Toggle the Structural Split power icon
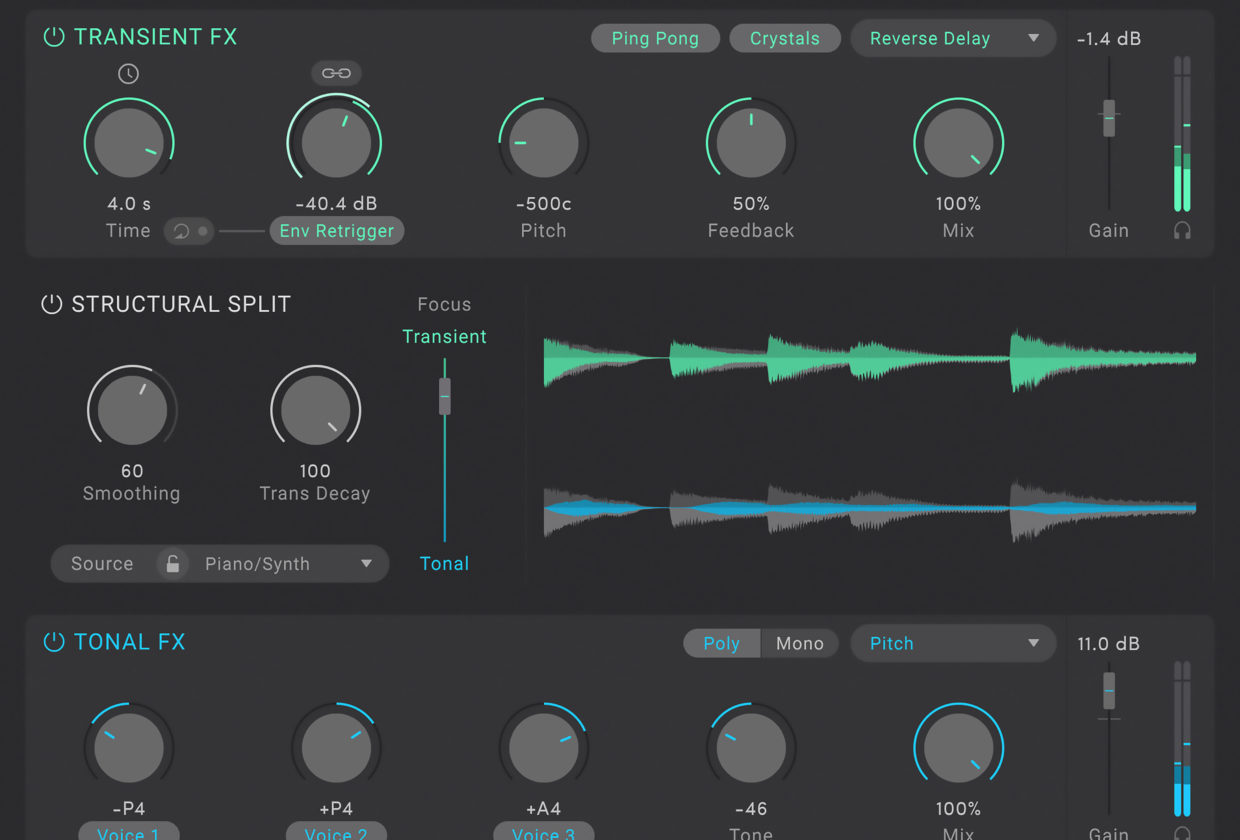The width and height of the screenshot is (1240, 840). point(51,304)
